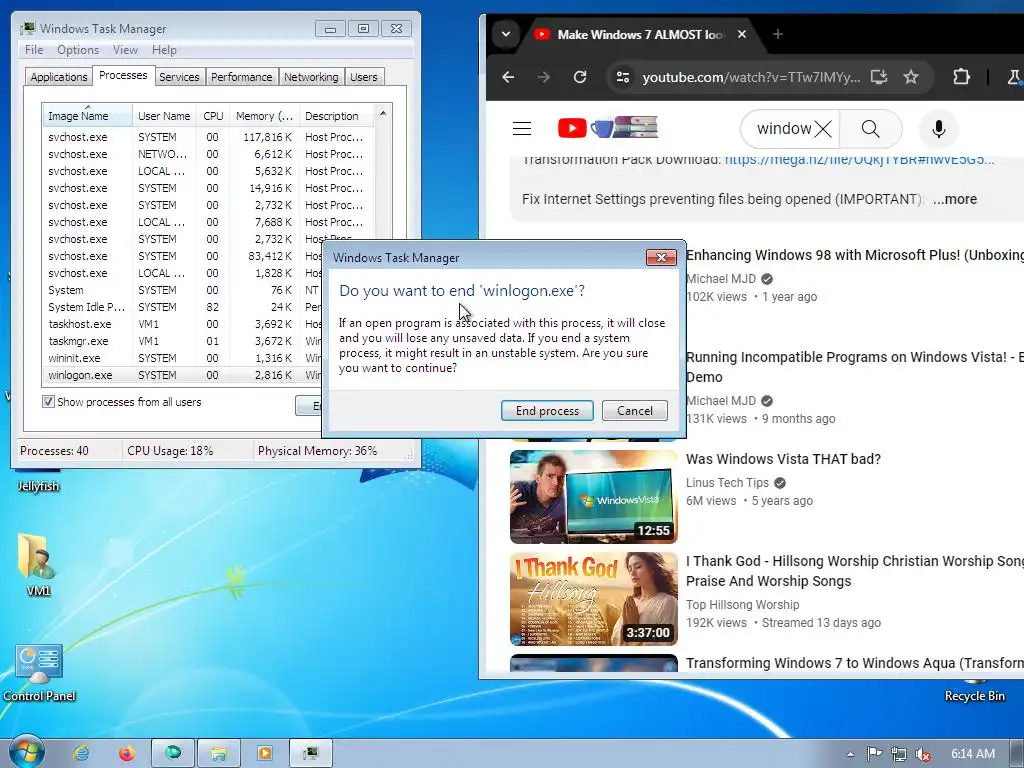Reload the YouTube page
This screenshot has width=1024, height=768.
579,77
